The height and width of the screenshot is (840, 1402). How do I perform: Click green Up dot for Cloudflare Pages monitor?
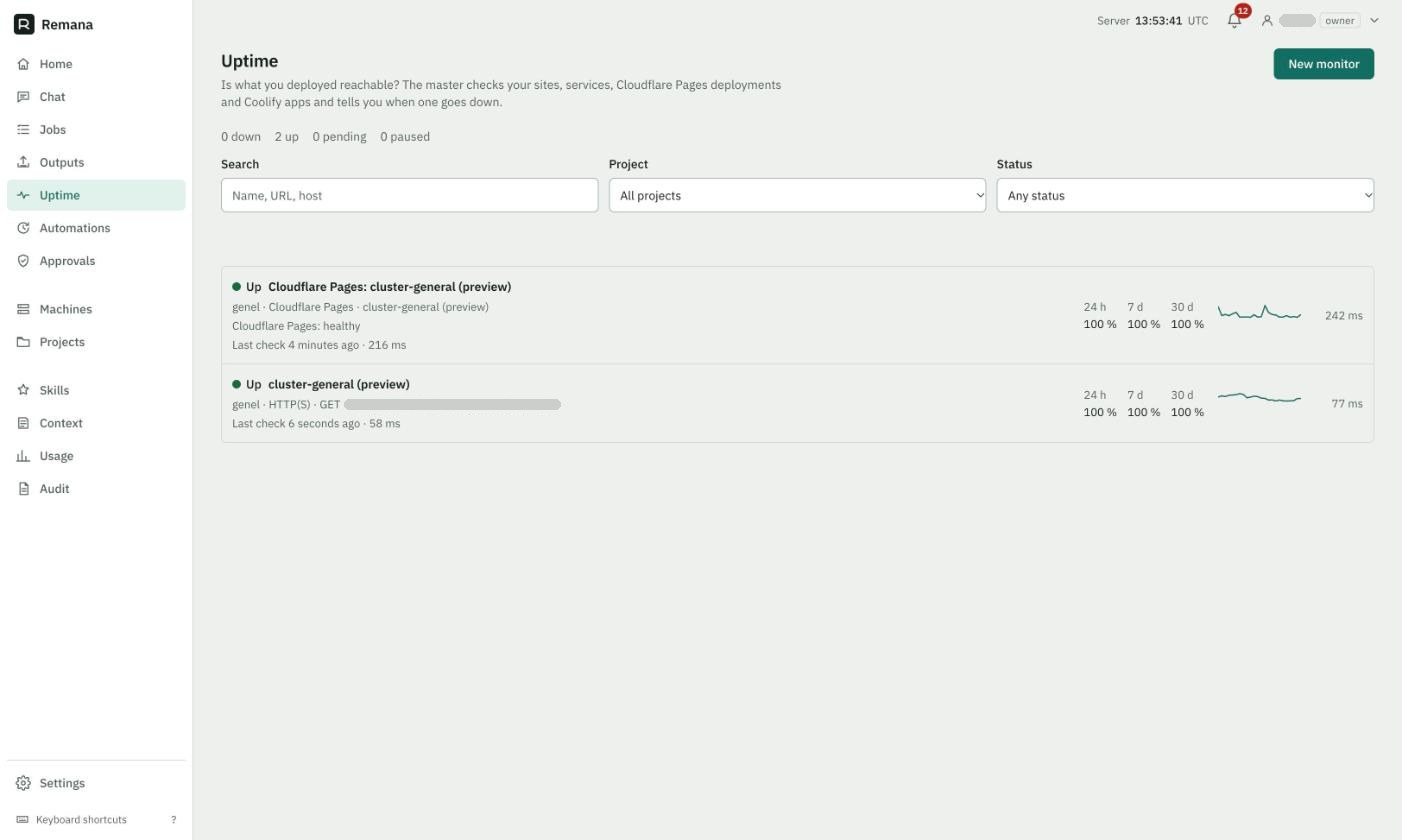(237, 287)
